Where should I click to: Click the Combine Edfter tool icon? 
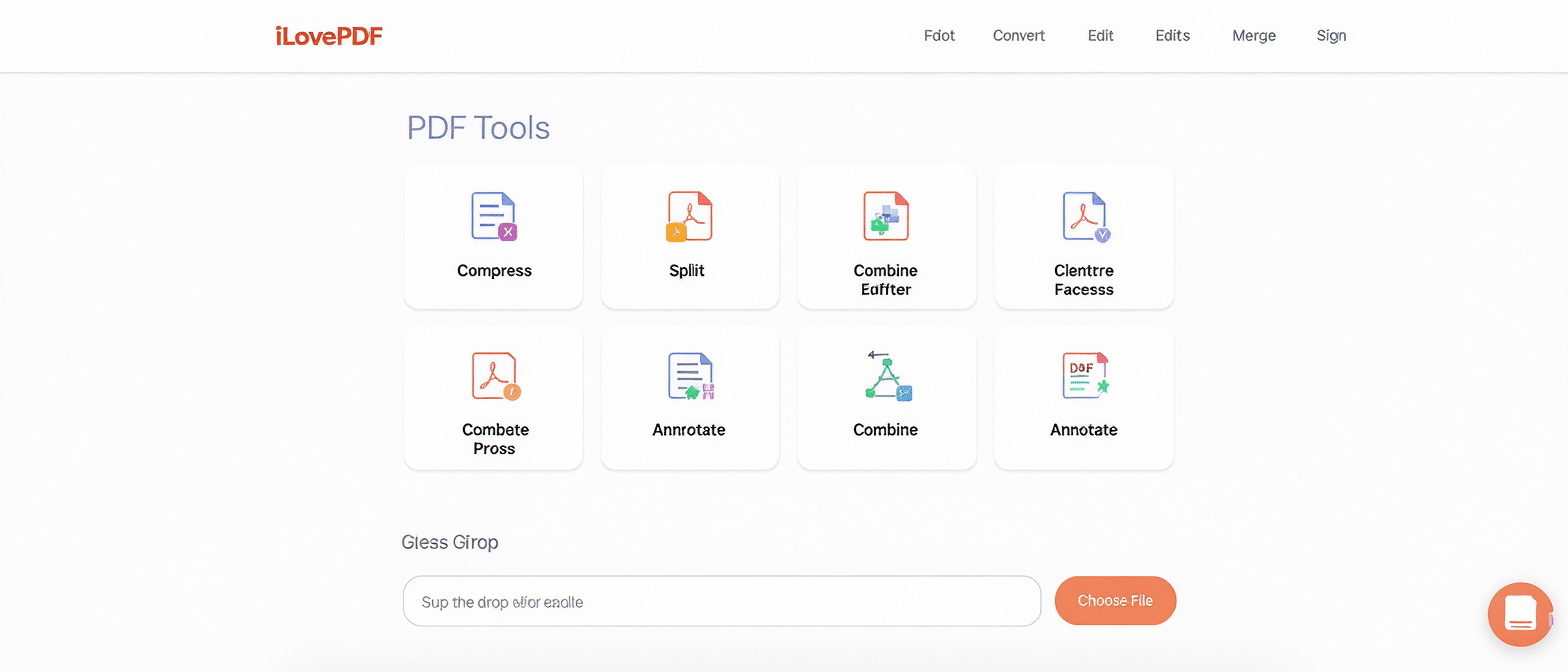(885, 216)
